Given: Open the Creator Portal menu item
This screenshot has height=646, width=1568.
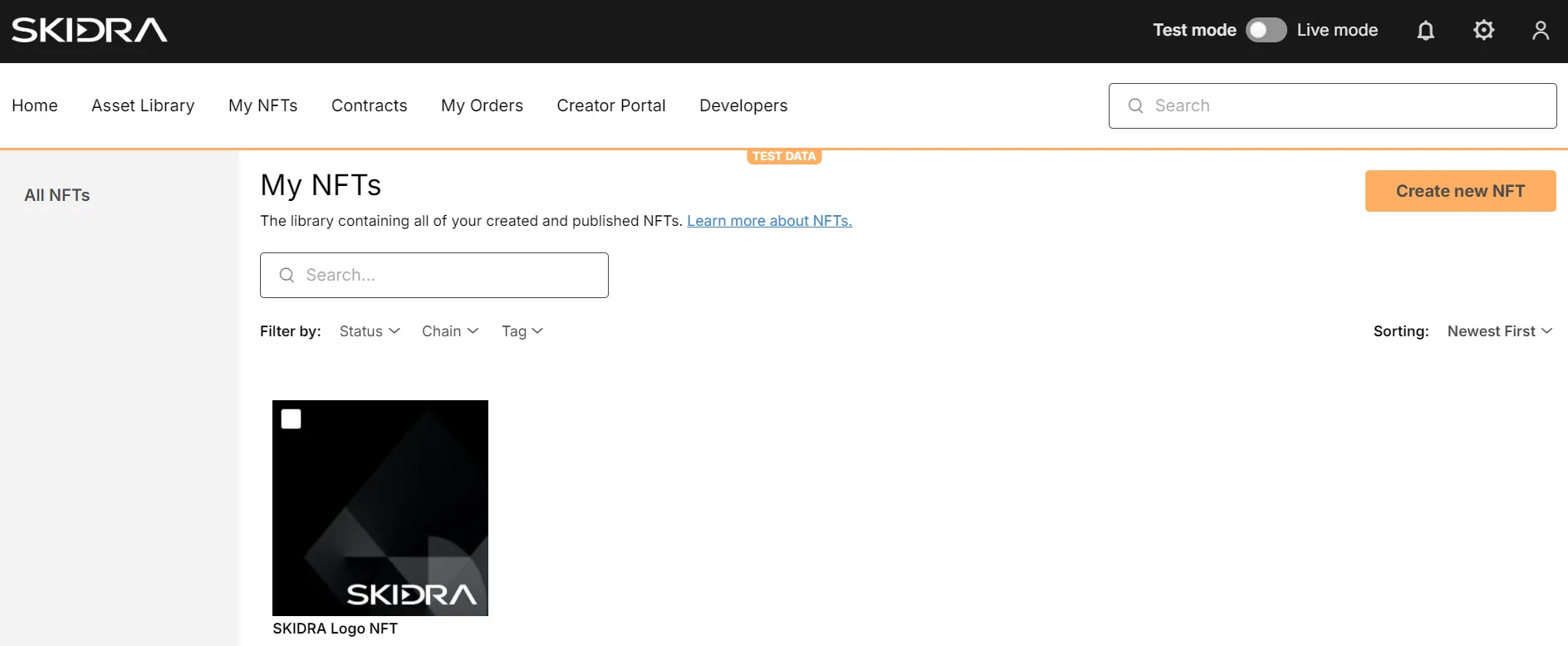Looking at the screenshot, I should [611, 105].
